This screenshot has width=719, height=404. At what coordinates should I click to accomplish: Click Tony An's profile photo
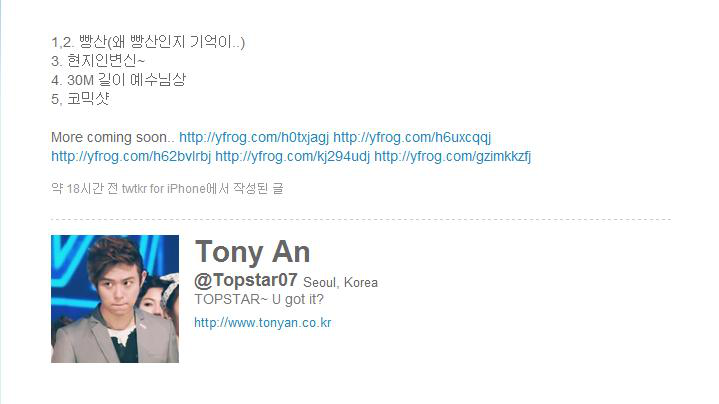pyautogui.click(x=115, y=299)
